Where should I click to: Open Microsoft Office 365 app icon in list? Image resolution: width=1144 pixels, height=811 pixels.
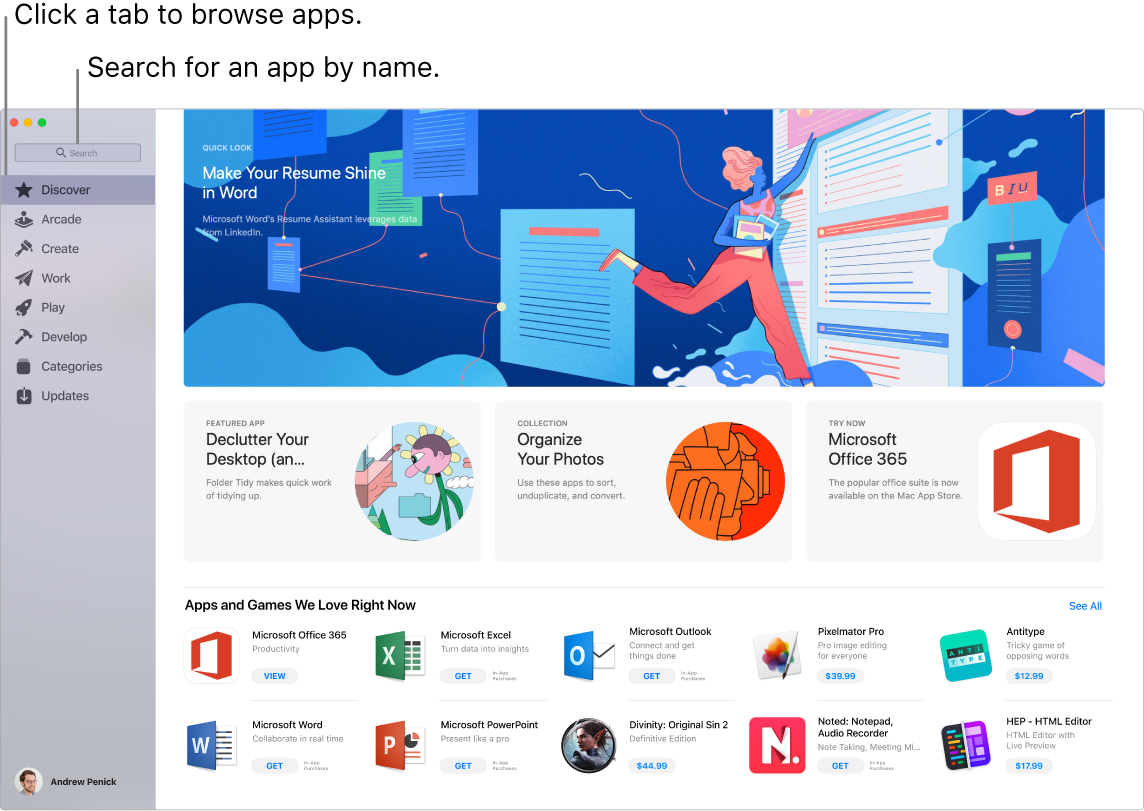pyautogui.click(x=212, y=656)
